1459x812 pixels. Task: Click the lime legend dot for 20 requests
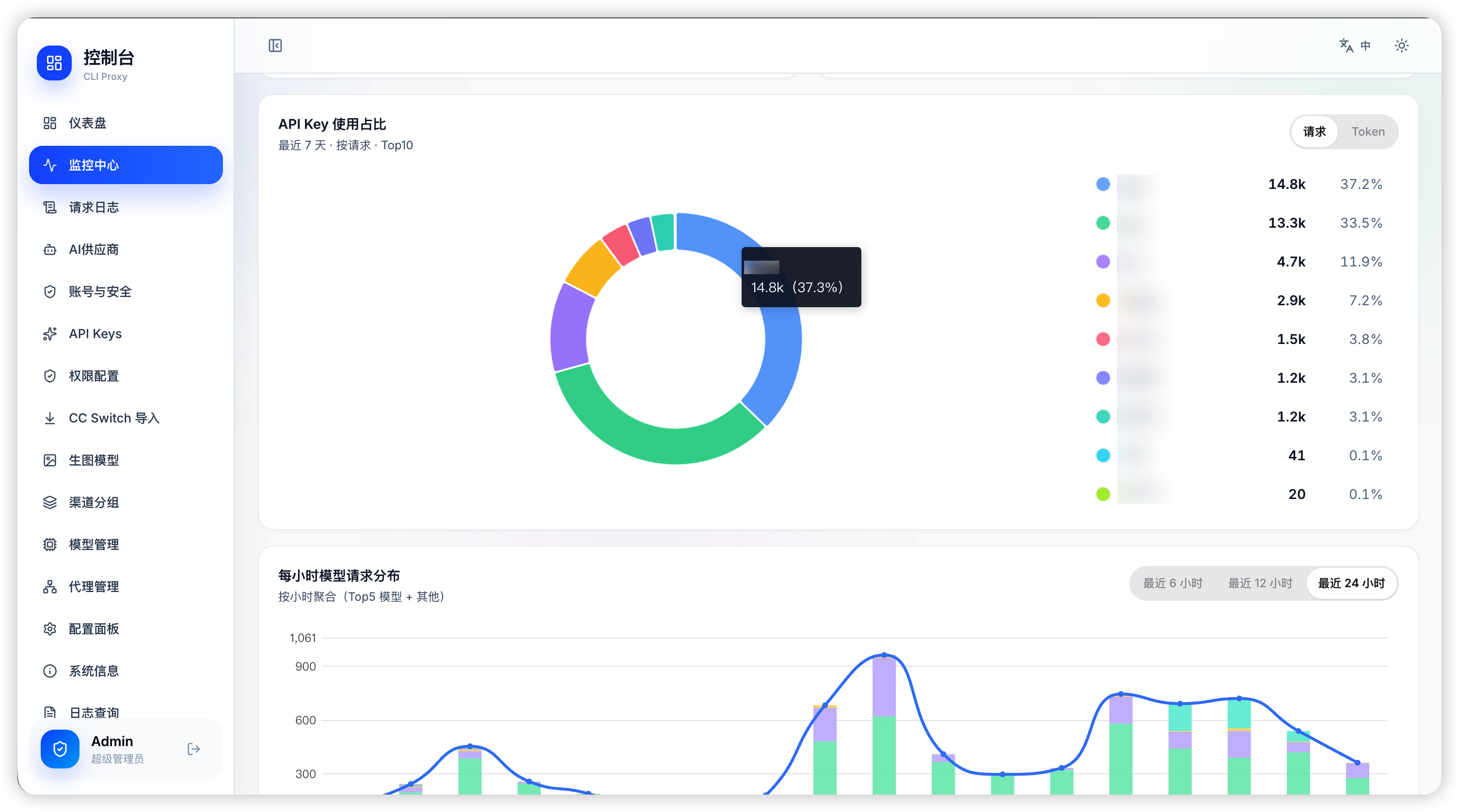1103,494
